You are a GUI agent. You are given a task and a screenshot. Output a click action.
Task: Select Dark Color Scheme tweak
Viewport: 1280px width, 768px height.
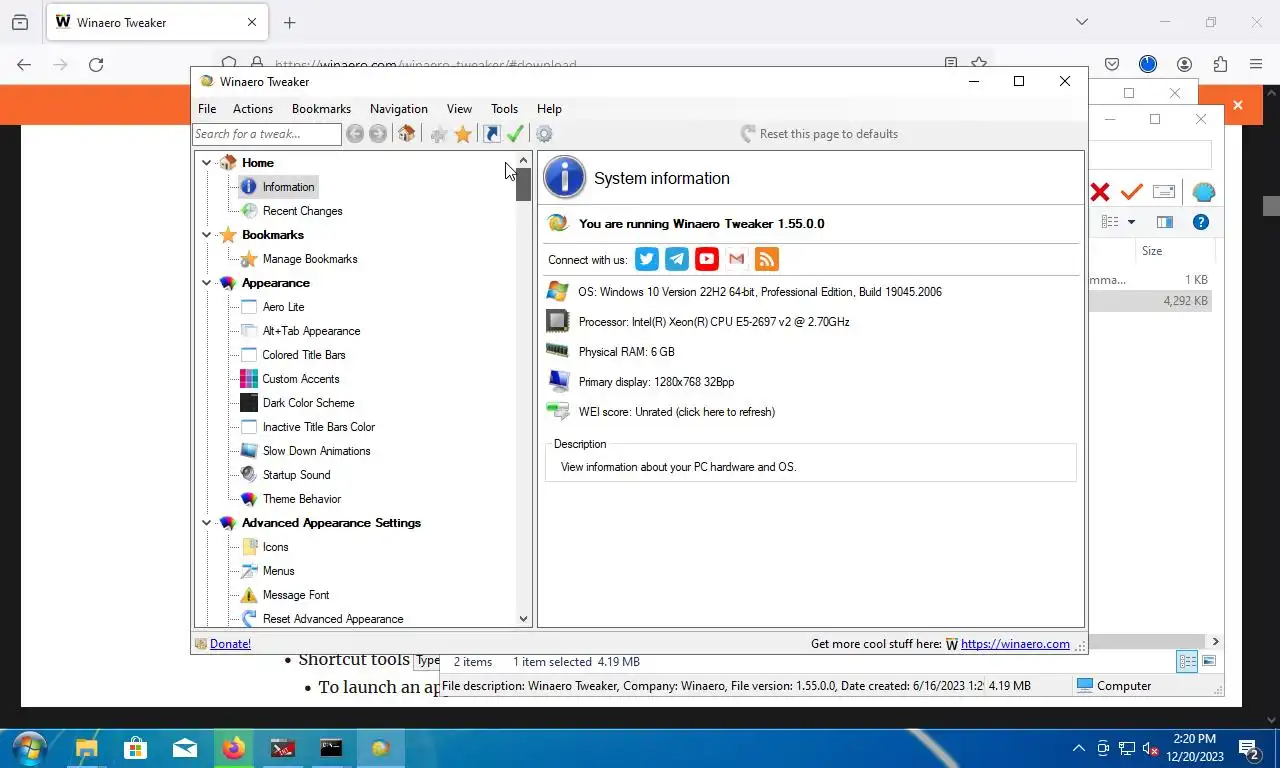click(308, 403)
